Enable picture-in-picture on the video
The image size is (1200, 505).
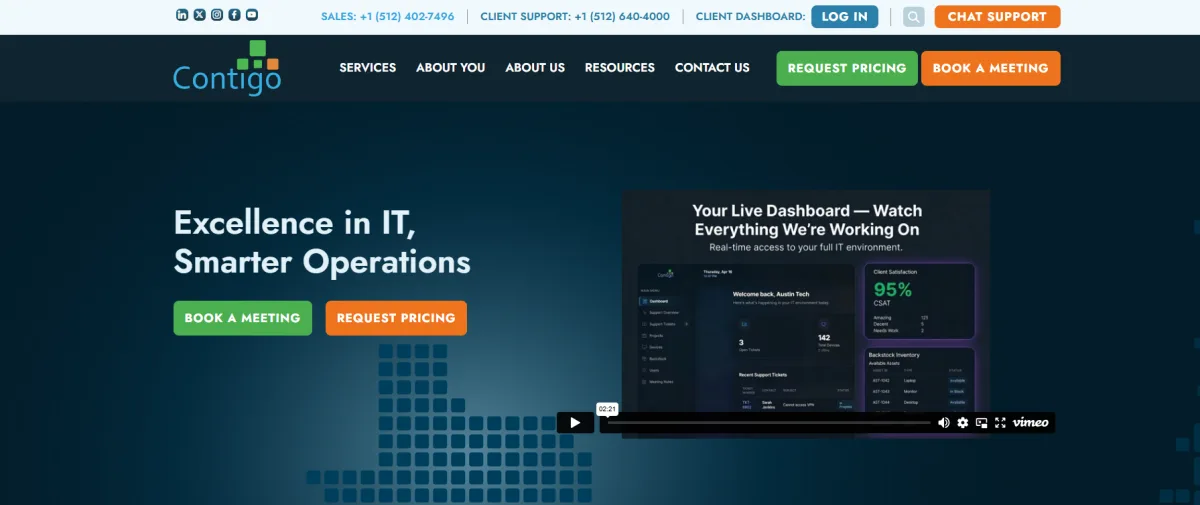982,423
